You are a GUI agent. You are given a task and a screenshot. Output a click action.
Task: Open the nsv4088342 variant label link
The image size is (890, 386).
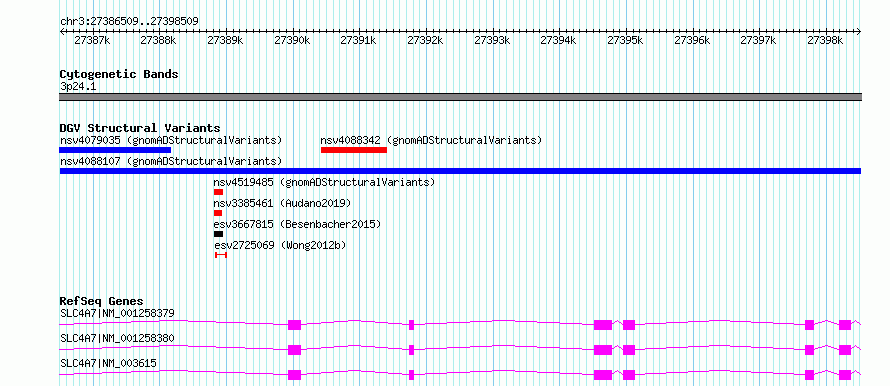coord(431,140)
